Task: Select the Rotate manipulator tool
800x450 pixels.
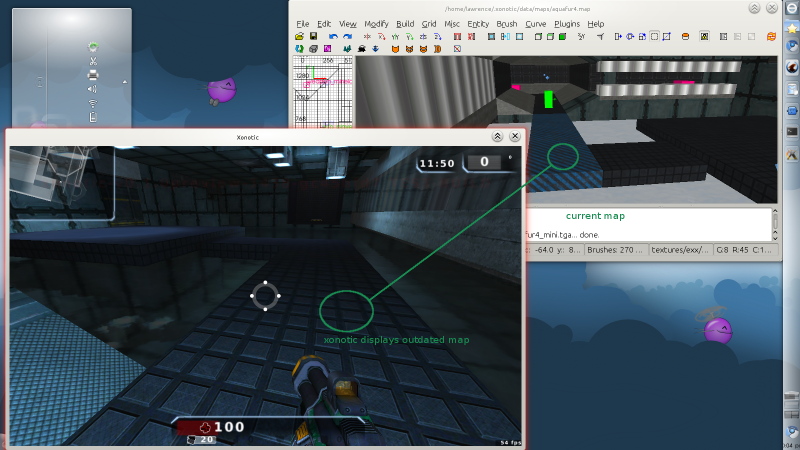Action: coord(630,37)
